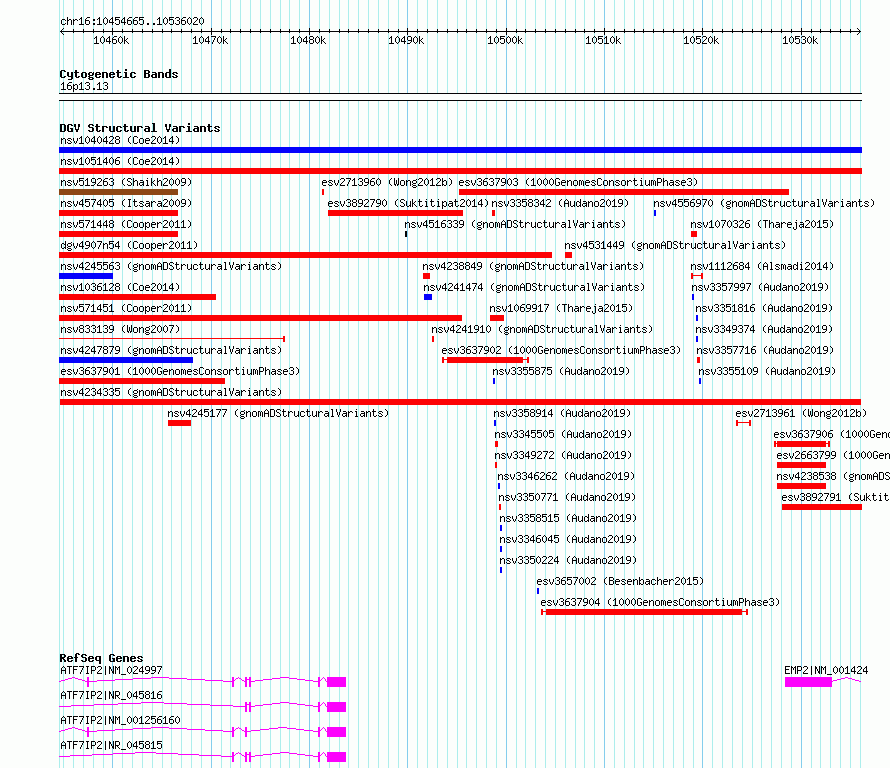This screenshot has height=768, width=890.
Task: Open esv2713961 (Wong2012b) variant
Action: point(801,413)
